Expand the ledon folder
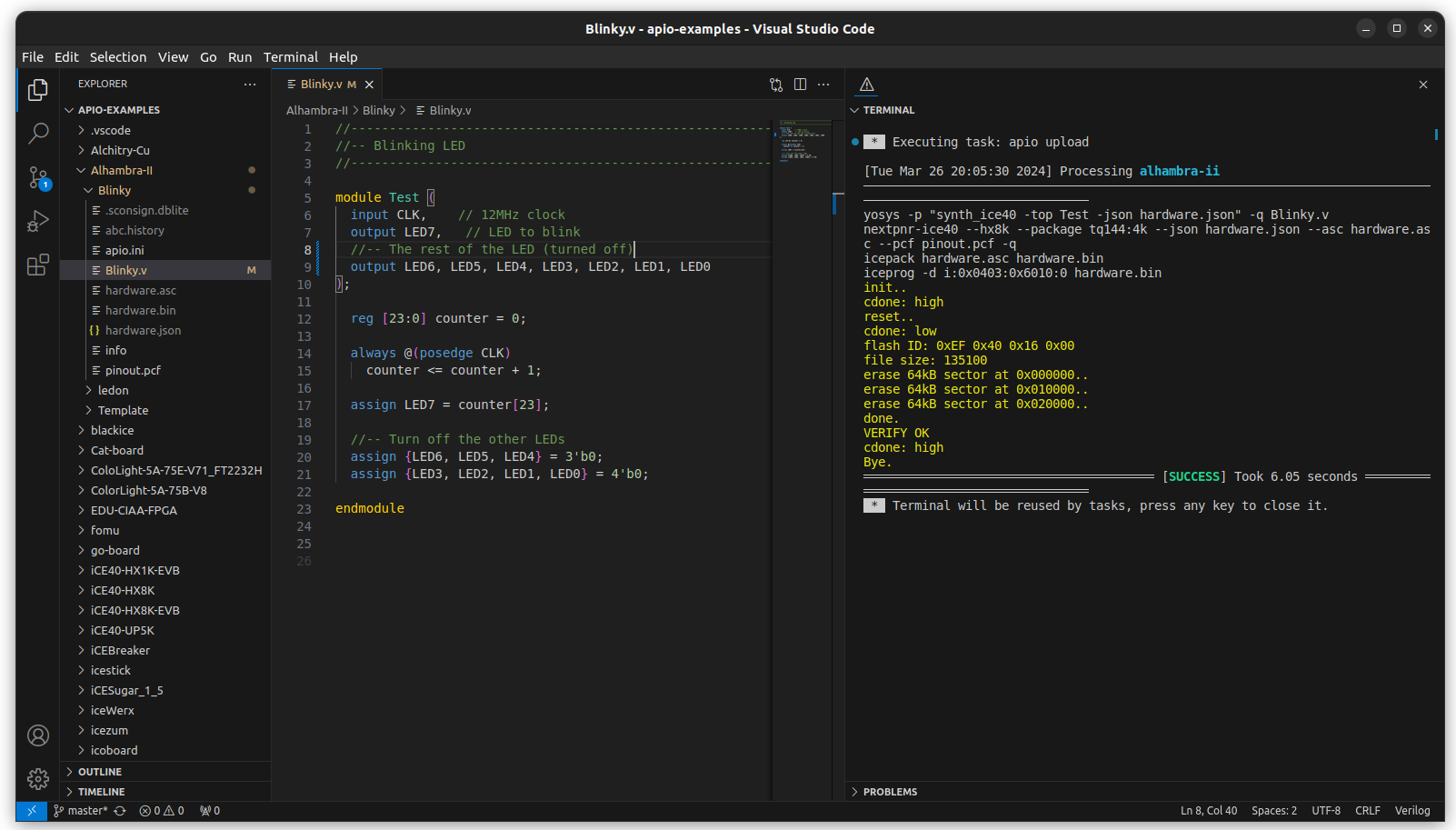Viewport: 1456px width, 830px height. pyautogui.click(x=113, y=390)
